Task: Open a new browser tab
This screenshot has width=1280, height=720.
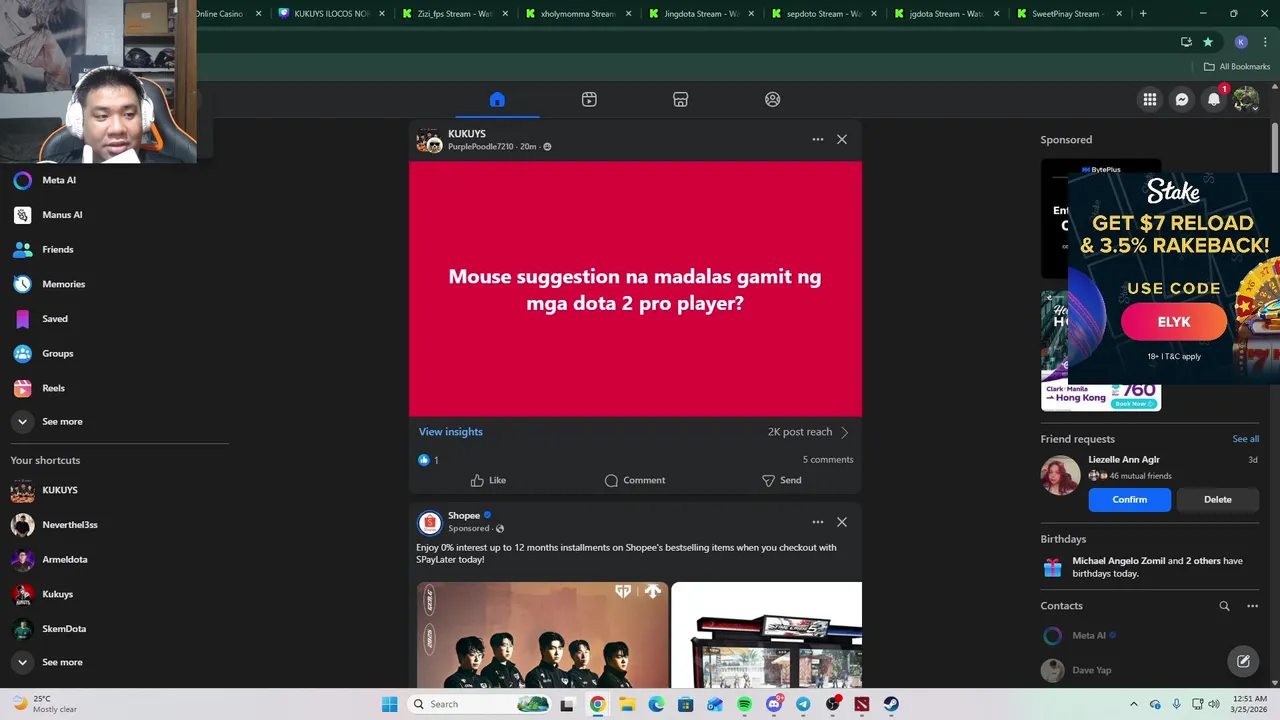Action: [1143, 14]
